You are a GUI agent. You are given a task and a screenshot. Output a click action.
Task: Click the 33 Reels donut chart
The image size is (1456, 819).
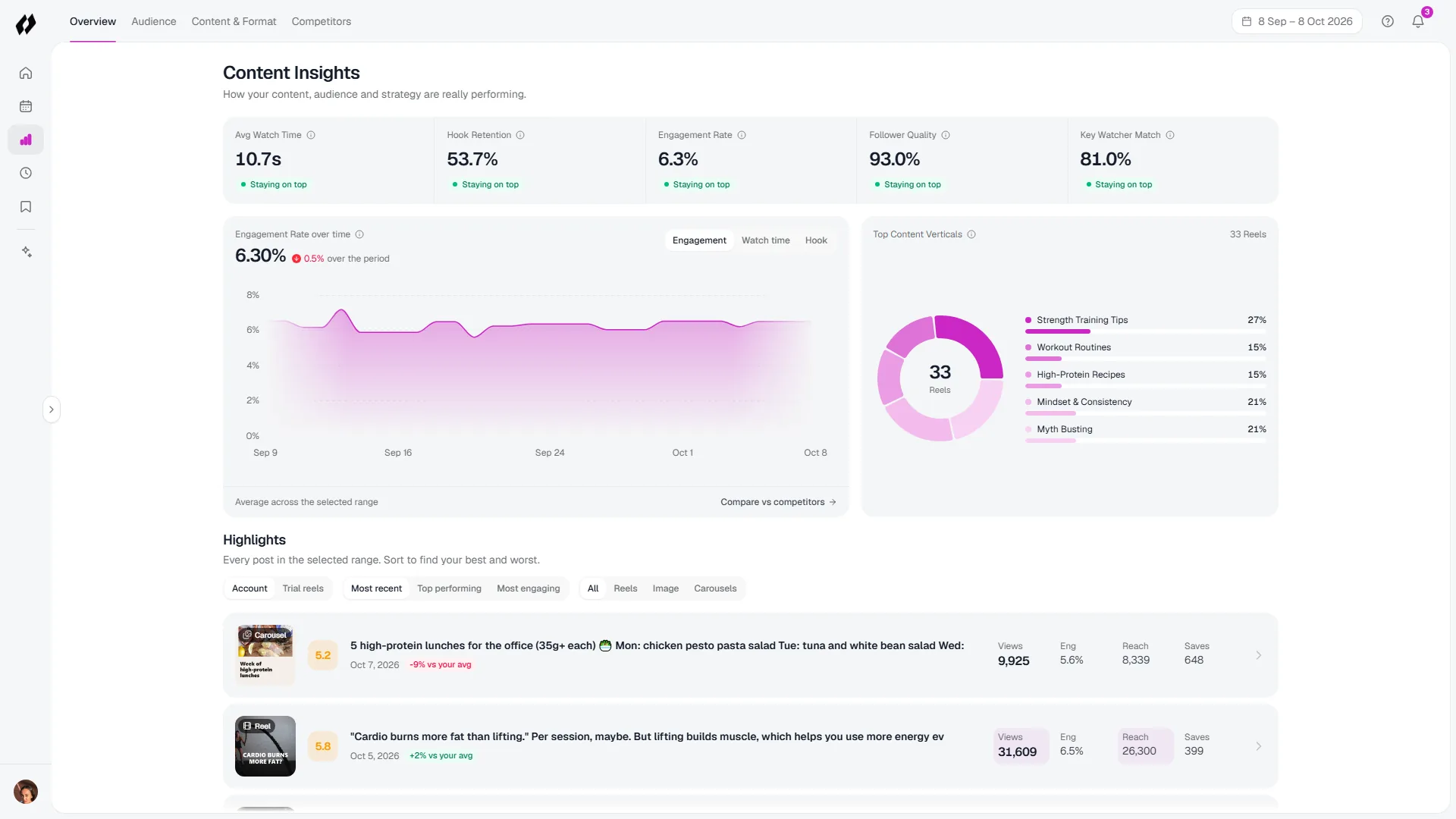pyautogui.click(x=940, y=378)
